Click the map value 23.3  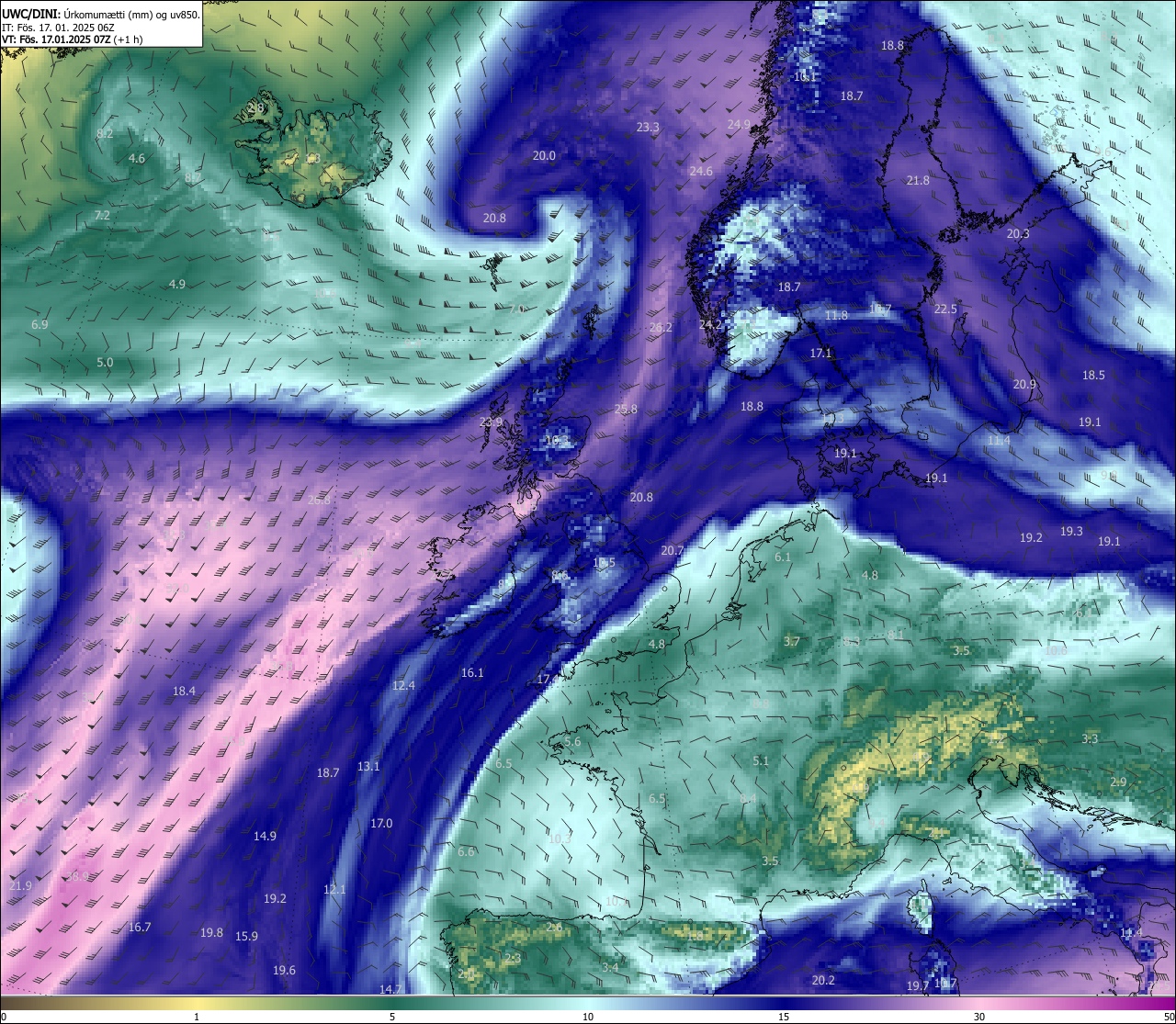tap(648, 128)
